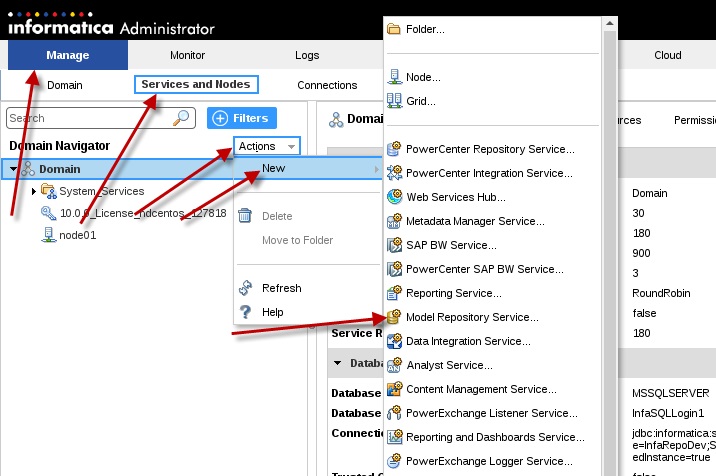The height and width of the screenshot is (476, 716).
Task: Click Metadata Manager Service icon
Action: [394, 221]
